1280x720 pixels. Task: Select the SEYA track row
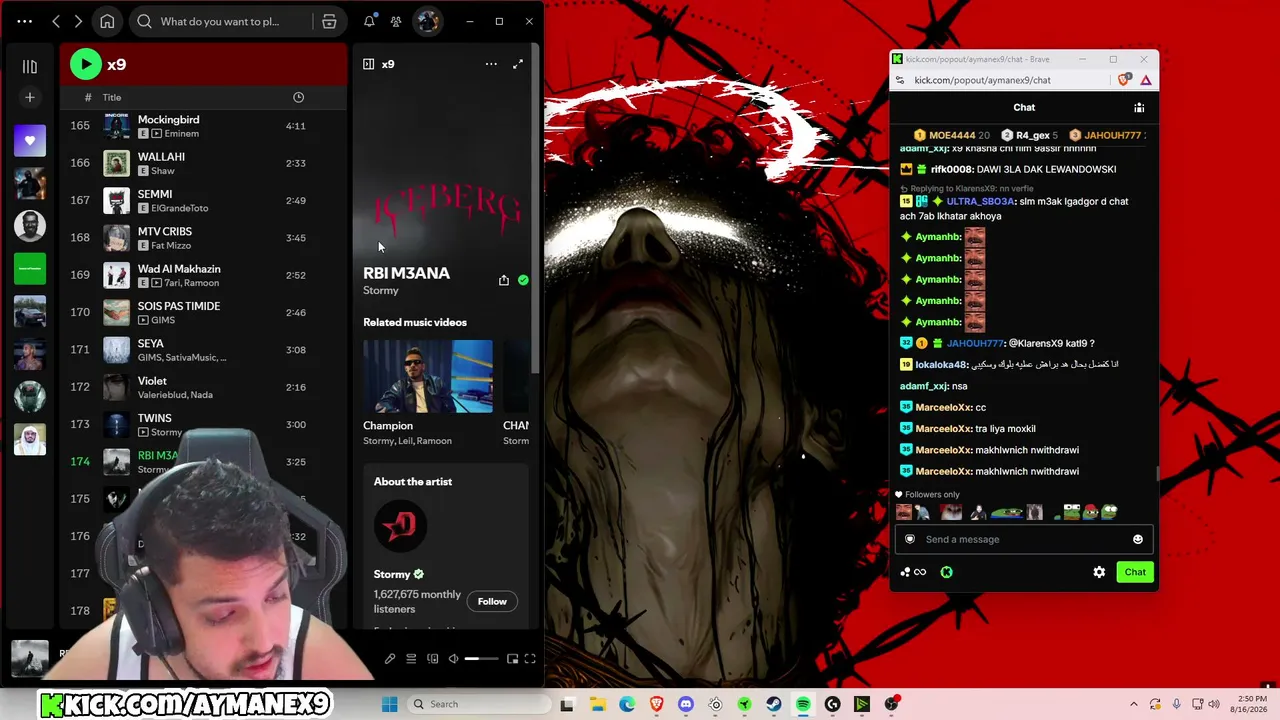[203, 350]
